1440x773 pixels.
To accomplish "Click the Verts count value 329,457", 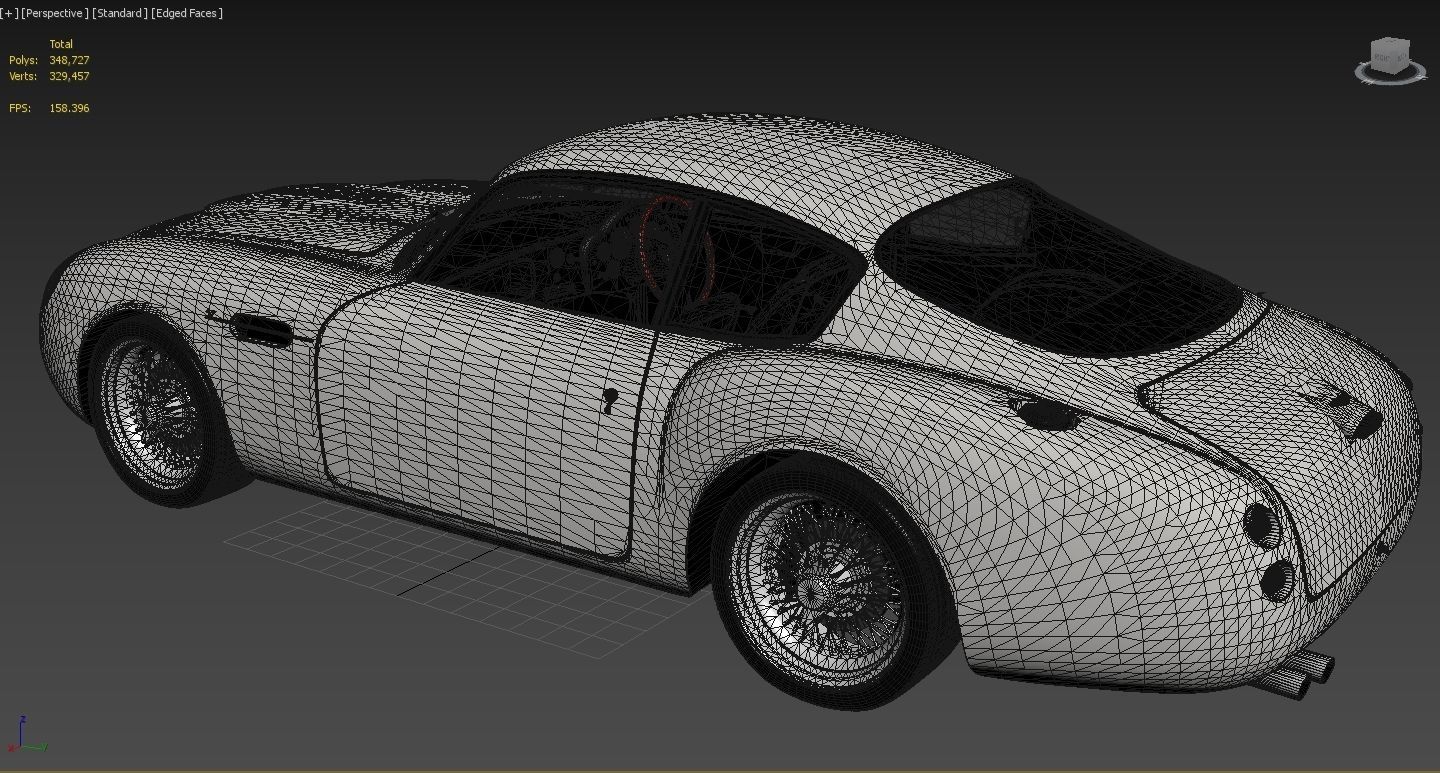I will (69, 76).
